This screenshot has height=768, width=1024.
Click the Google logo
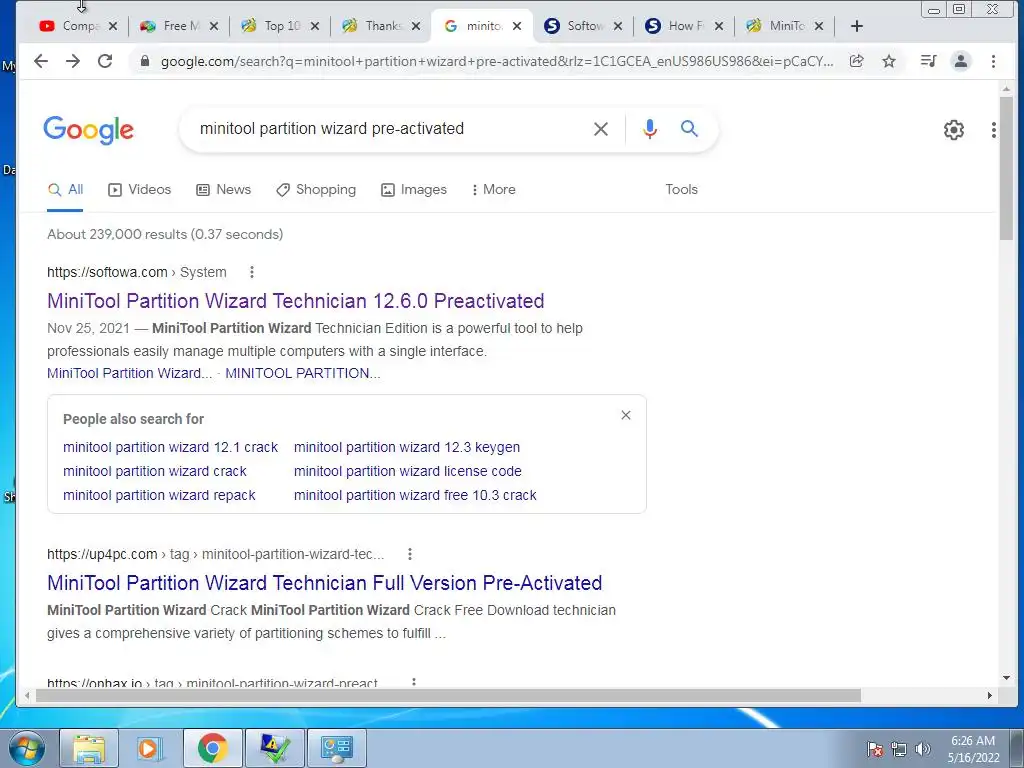[x=89, y=130]
